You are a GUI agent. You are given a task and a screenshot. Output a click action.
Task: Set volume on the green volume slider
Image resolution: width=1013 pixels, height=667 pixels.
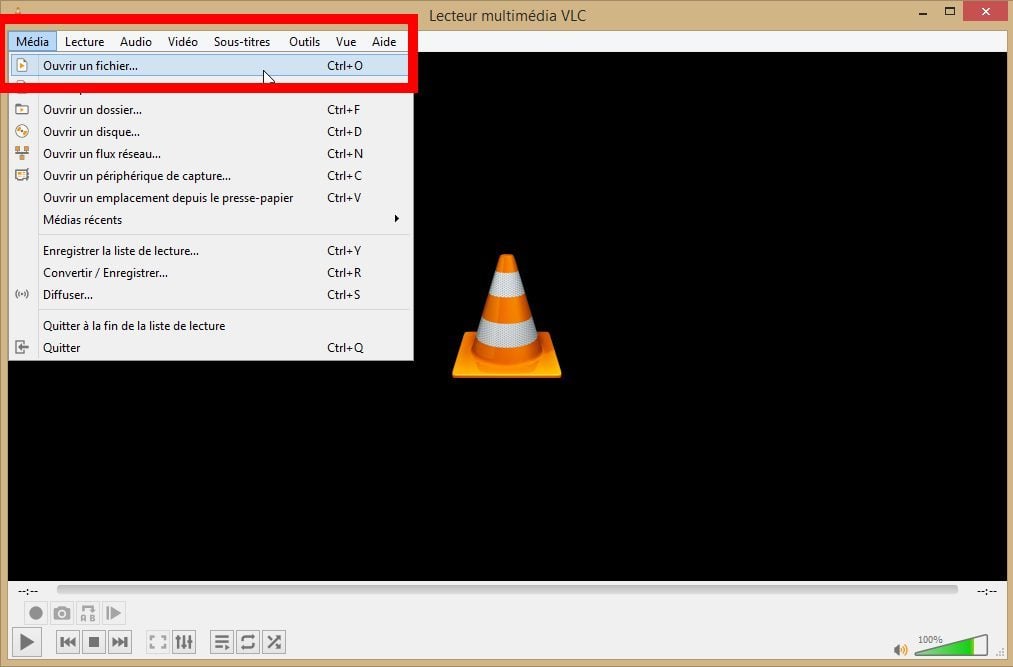pos(951,646)
